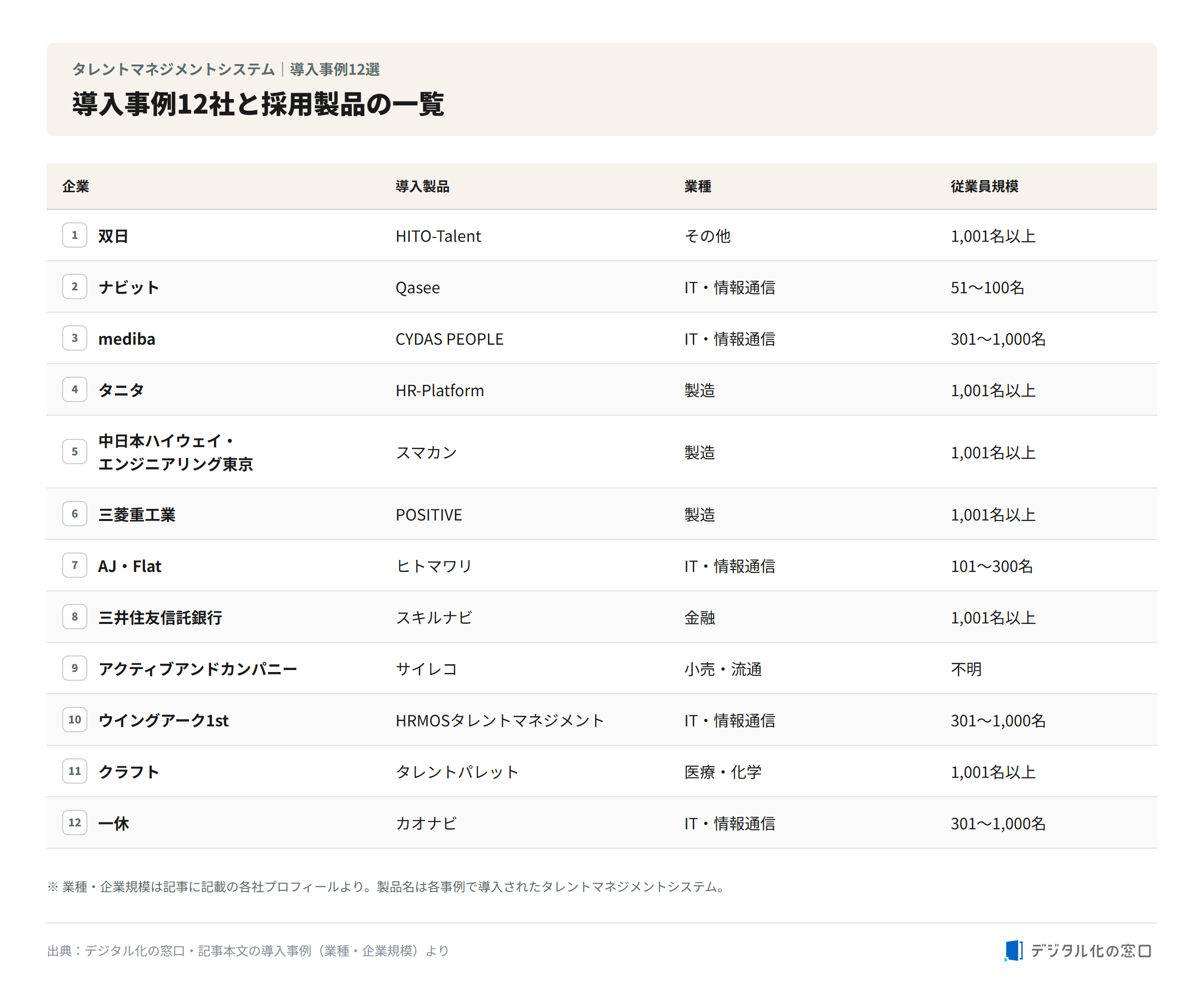Click the number 3 badge beside mediba
The height and width of the screenshot is (1007, 1204).
[75, 338]
